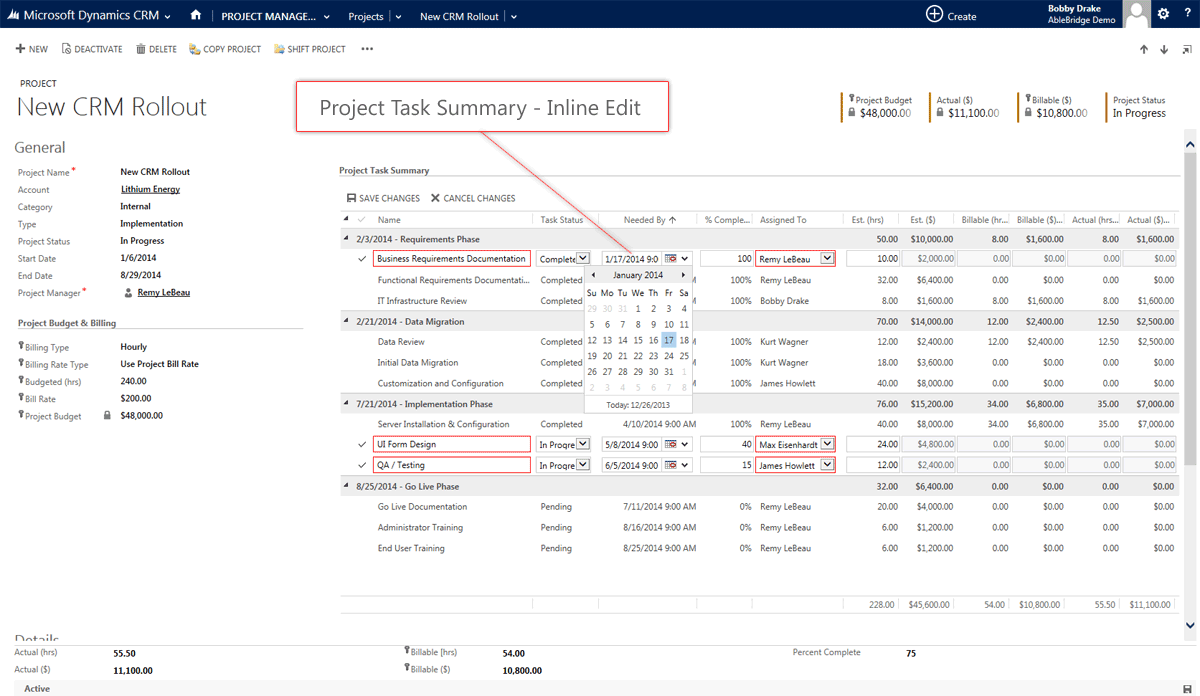Click the Est. (hrs) field showing 12.00
The image size is (1200, 696).
pos(874,465)
